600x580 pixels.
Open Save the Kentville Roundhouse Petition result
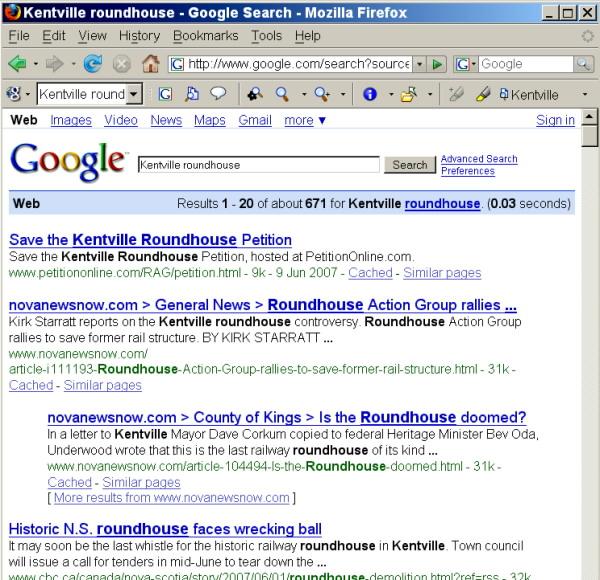150,240
